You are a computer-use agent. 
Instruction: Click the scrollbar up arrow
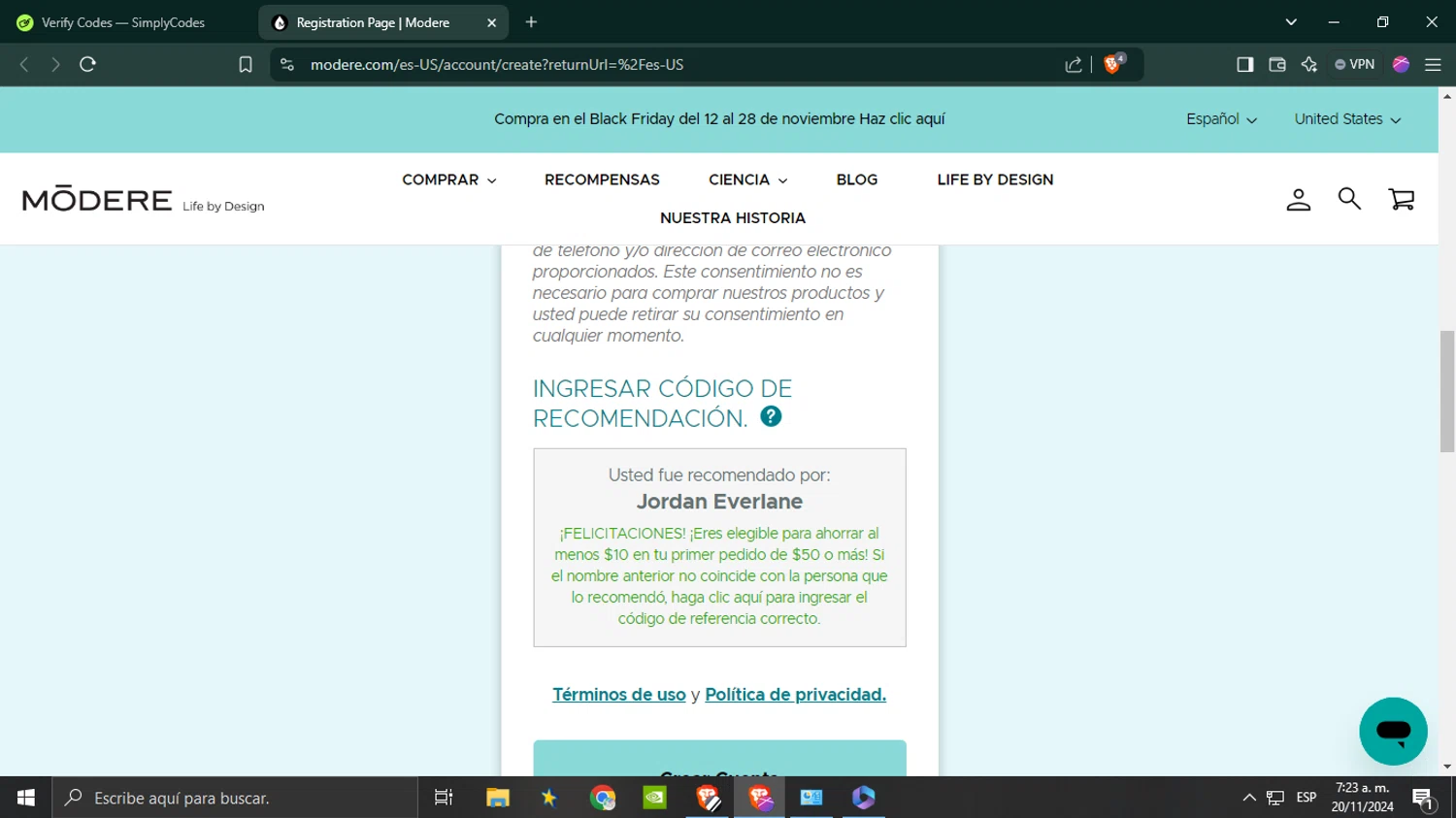pyautogui.click(x=1447, y=95)
